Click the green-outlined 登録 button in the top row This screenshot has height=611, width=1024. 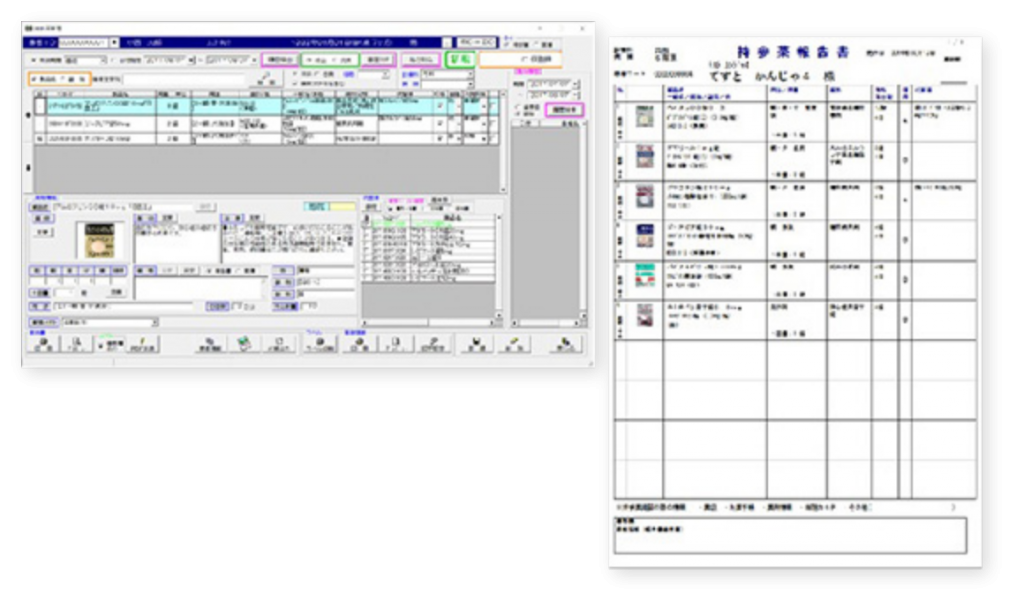460,59
